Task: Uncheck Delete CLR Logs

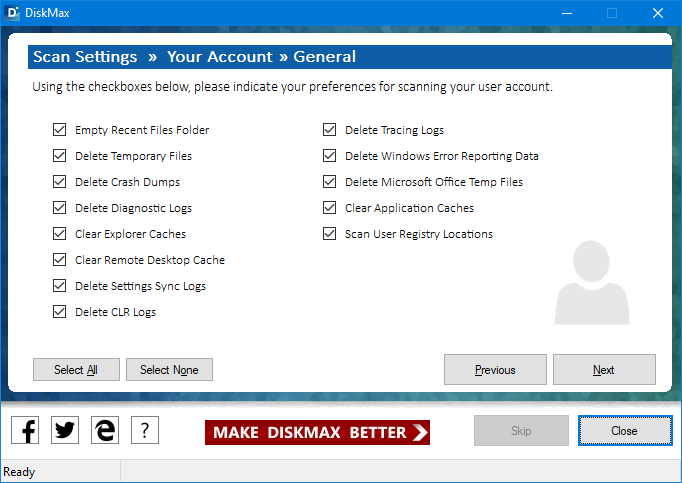Action: (60, 312)
